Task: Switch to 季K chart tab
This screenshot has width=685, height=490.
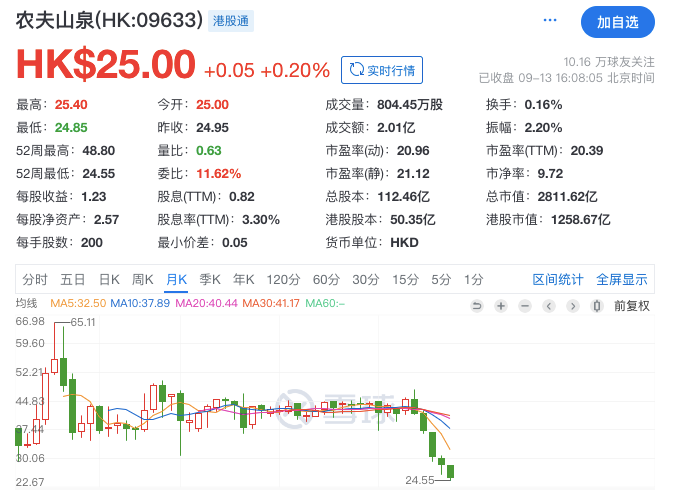Action: tap(210, 279)
